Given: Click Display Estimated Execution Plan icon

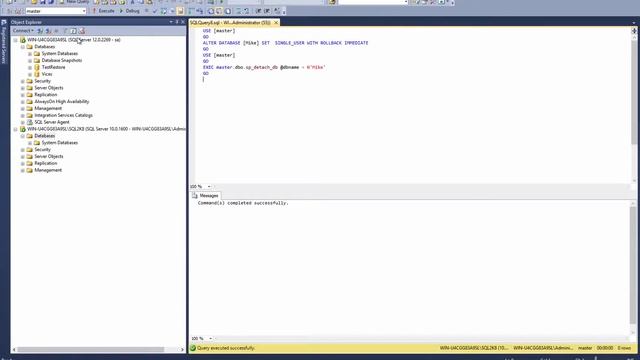Looking at the screenshot, I should tap(164, 11).
